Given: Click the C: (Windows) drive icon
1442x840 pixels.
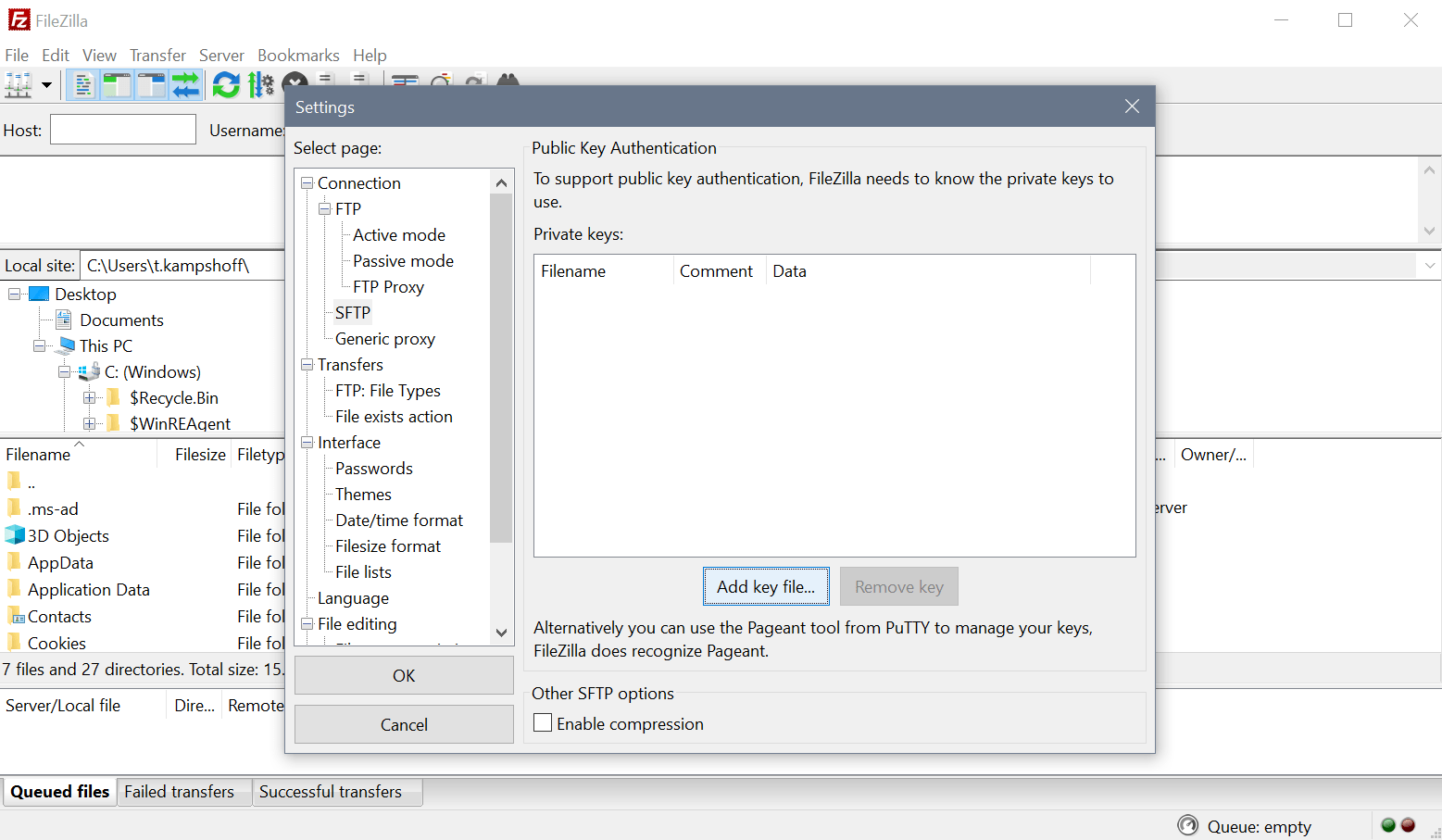Looking at the screenshot, I should pyautogui.click(x=90, y=371).
